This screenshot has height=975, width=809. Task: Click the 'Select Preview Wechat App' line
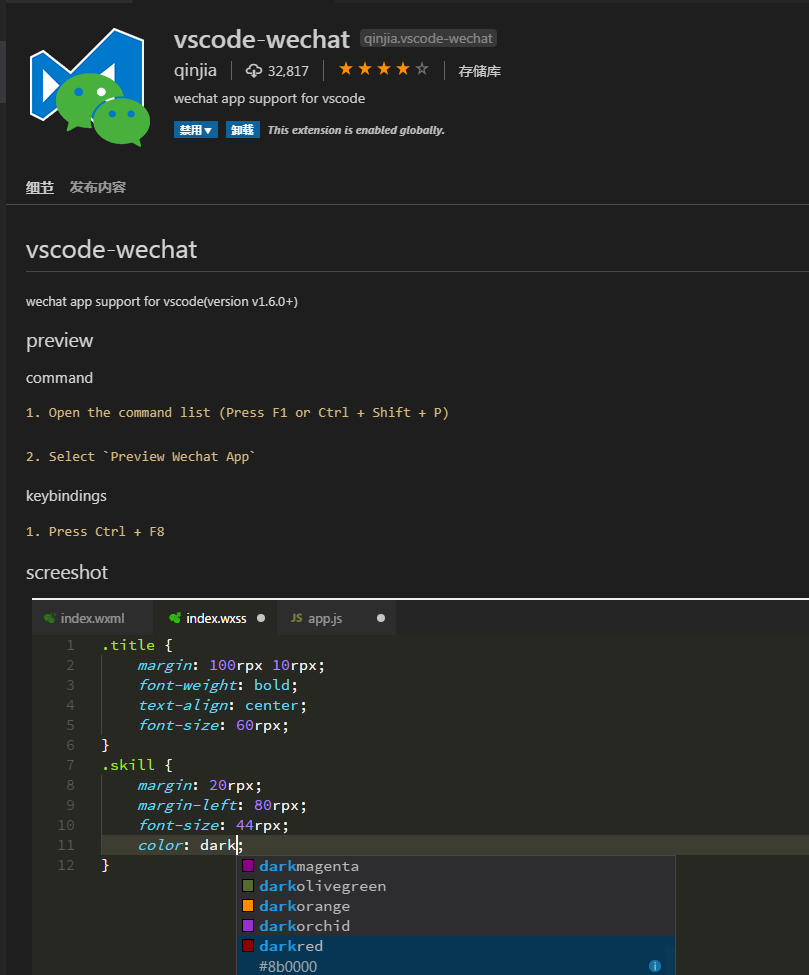click(141, 456)
